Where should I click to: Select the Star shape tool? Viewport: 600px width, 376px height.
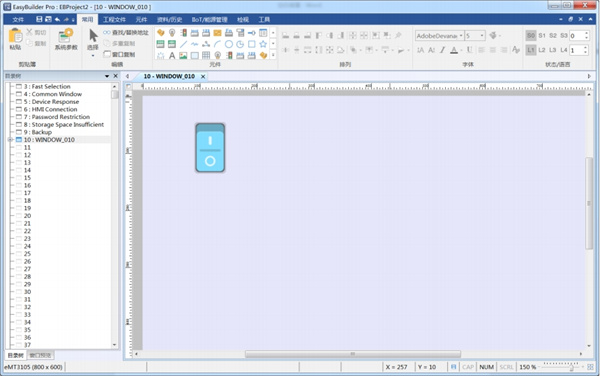point(263,44)
